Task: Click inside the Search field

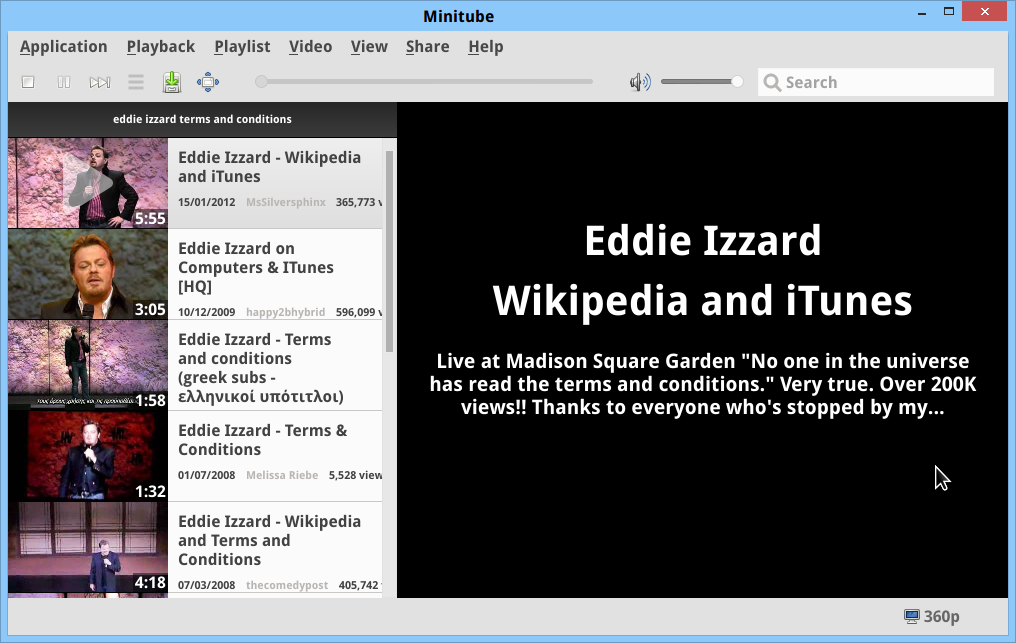Action: point(876,82)
